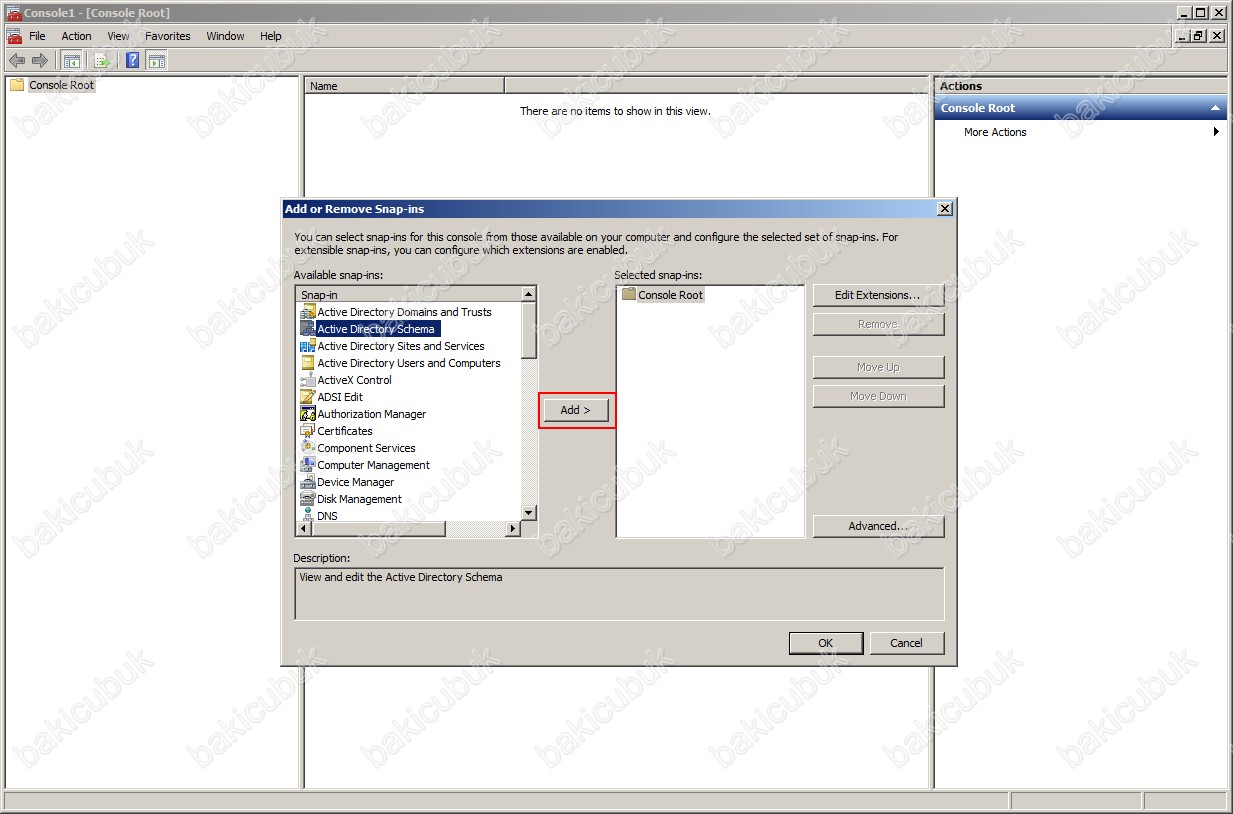This screenshot has width=1233, height=814.
Task: Open the Window menu
Action: click(225, 36)
